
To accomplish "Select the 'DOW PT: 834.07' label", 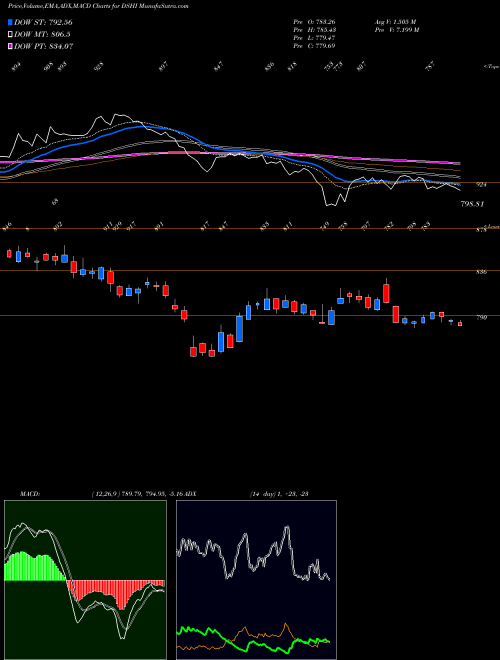I will point(44,46).
